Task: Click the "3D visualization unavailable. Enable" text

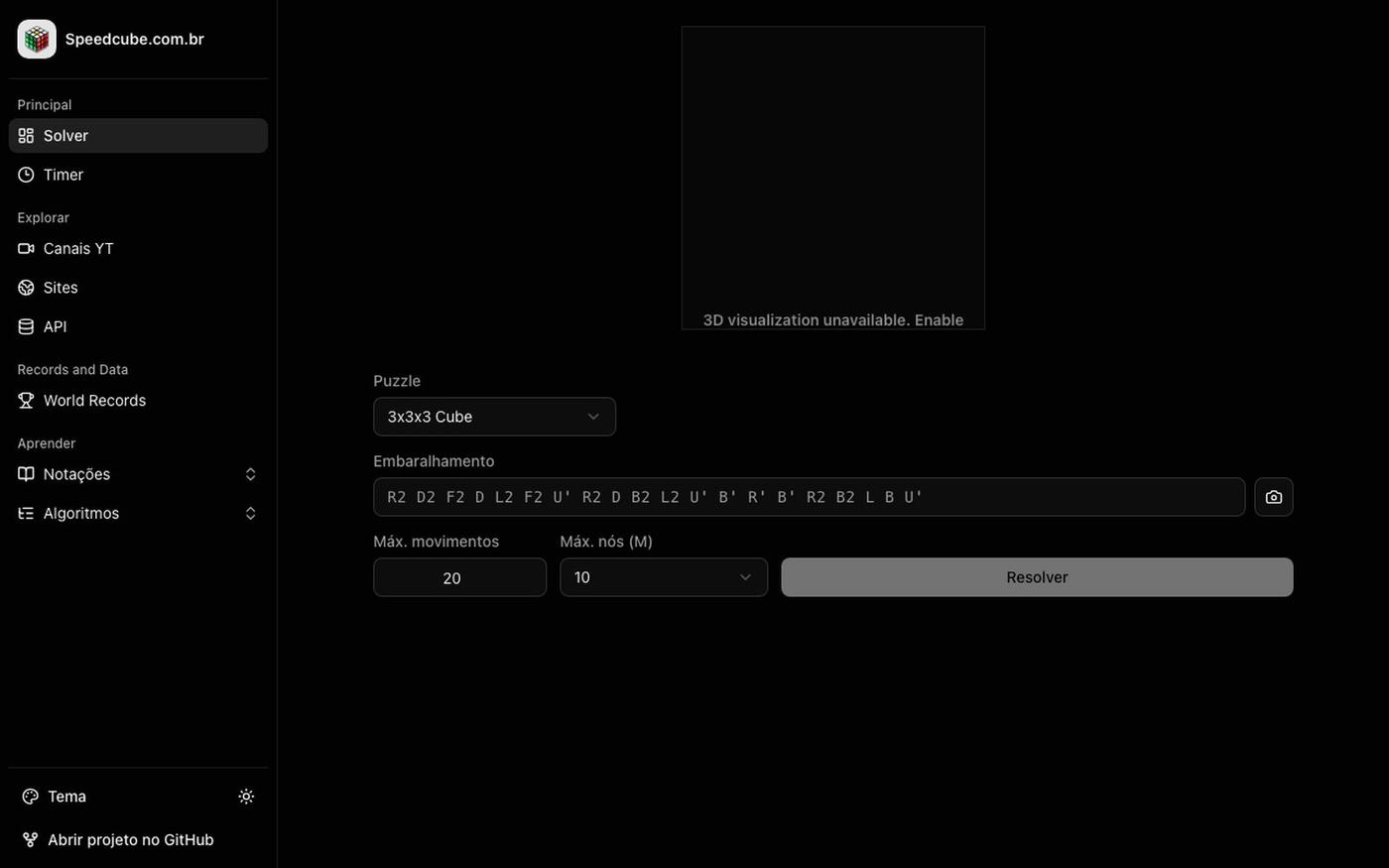Action: coord(833,319)
